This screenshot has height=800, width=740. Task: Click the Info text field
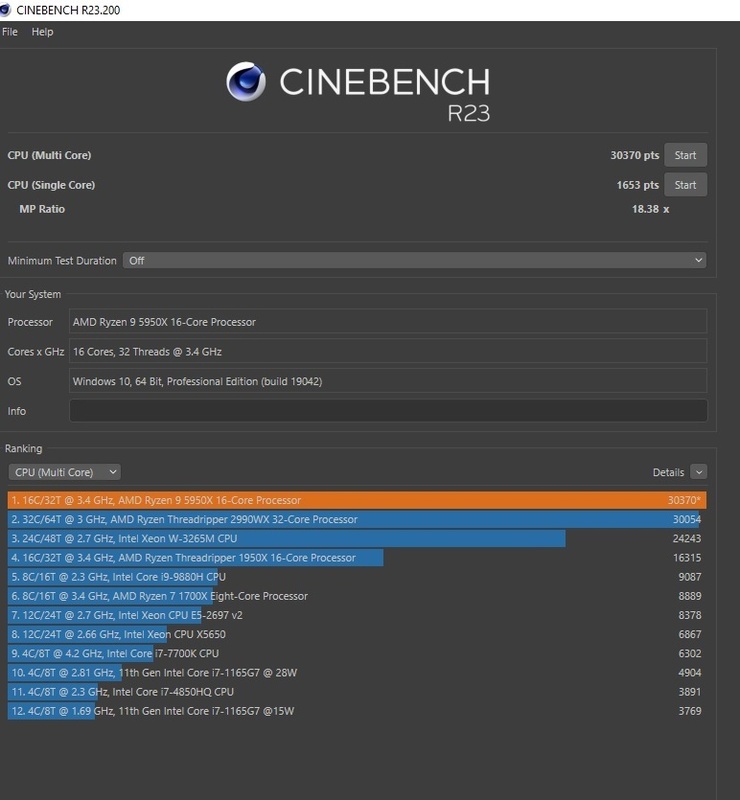click(x=388, y=411)
